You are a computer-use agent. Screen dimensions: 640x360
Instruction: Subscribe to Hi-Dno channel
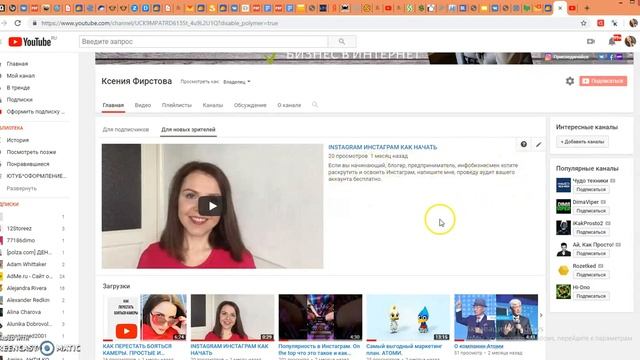tap(591, 296)
